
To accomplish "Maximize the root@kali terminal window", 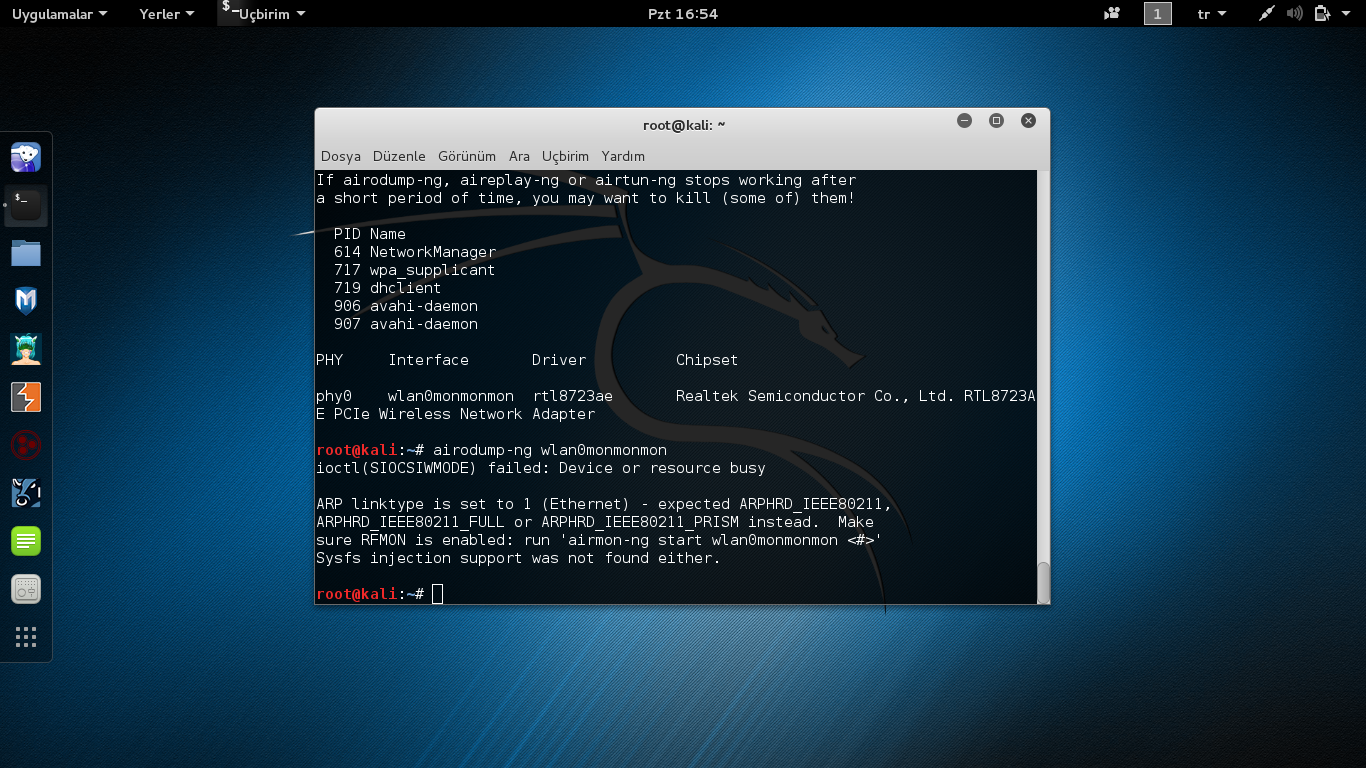I will (x=996, y=120).
